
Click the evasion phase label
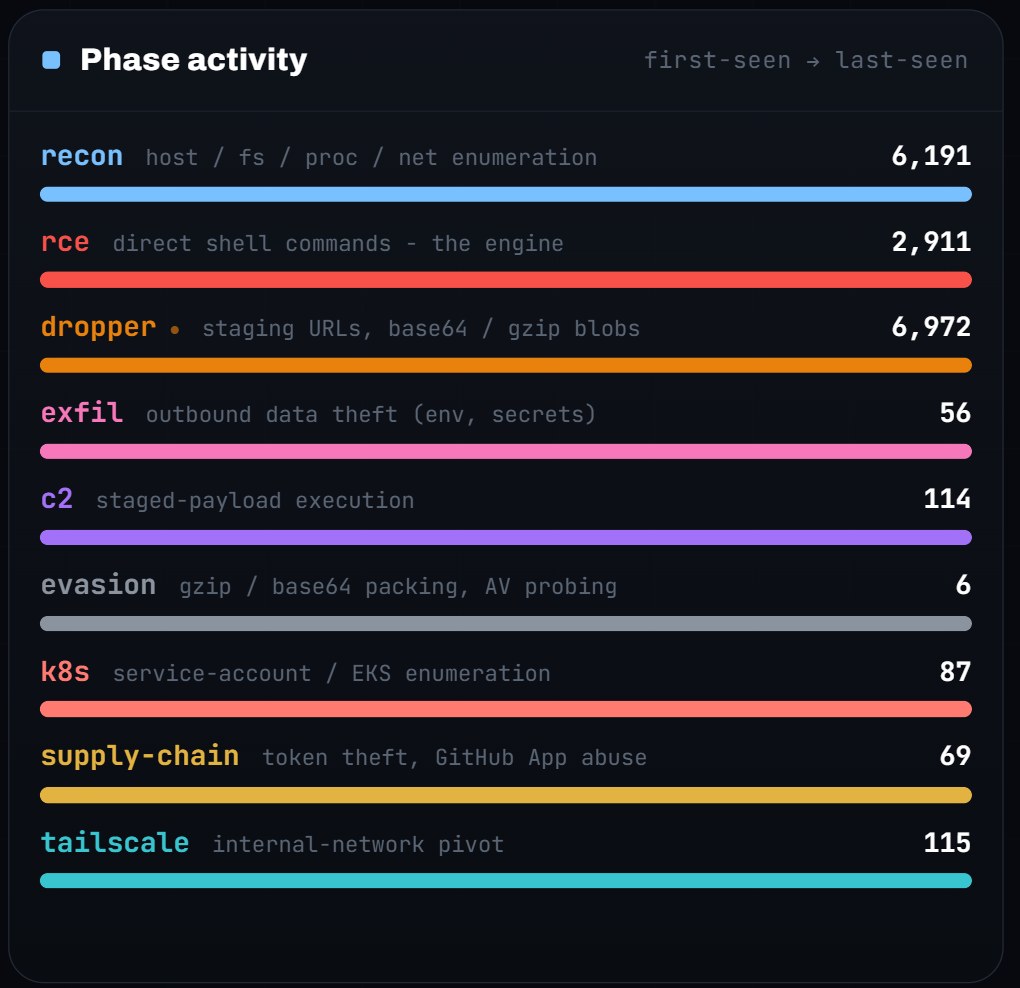98,585
